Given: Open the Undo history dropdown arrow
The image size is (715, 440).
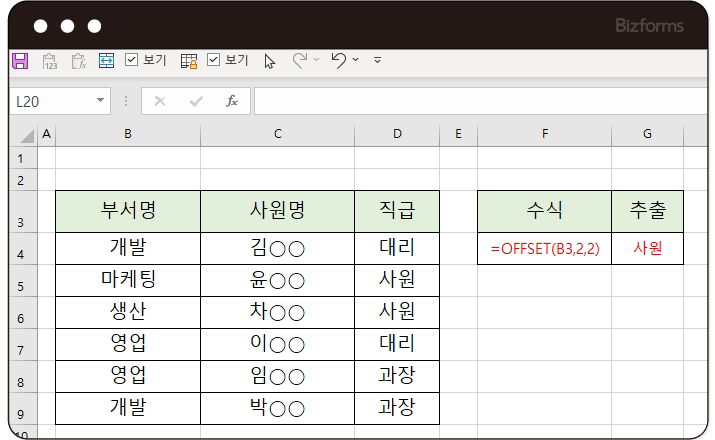Looking at the screenshot, I should [355, 61].
